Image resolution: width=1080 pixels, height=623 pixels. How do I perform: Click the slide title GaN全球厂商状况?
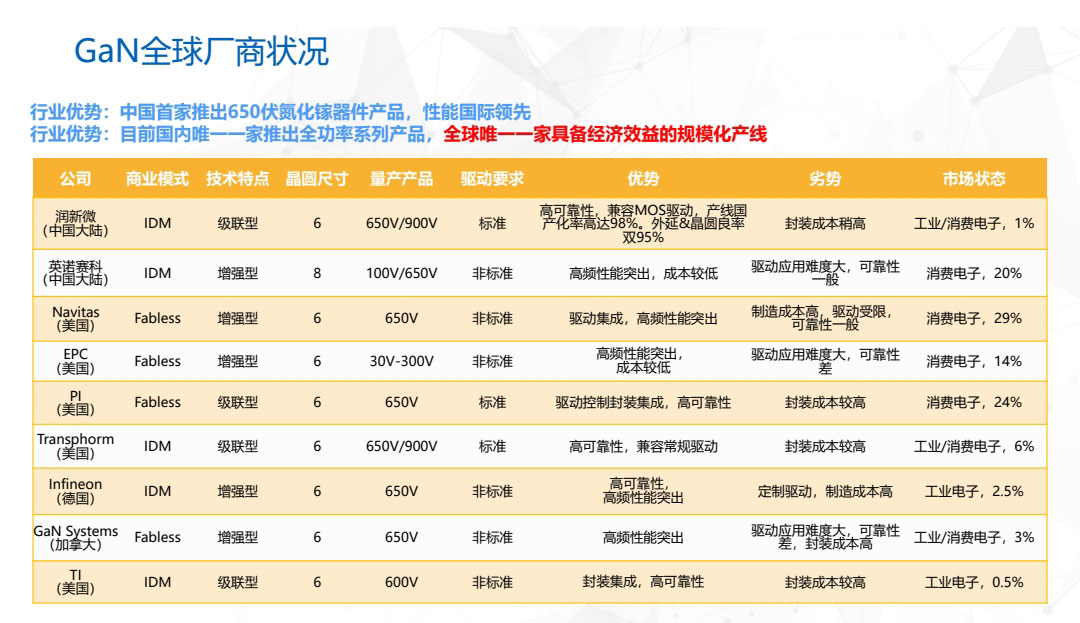[x=202, y=51]
